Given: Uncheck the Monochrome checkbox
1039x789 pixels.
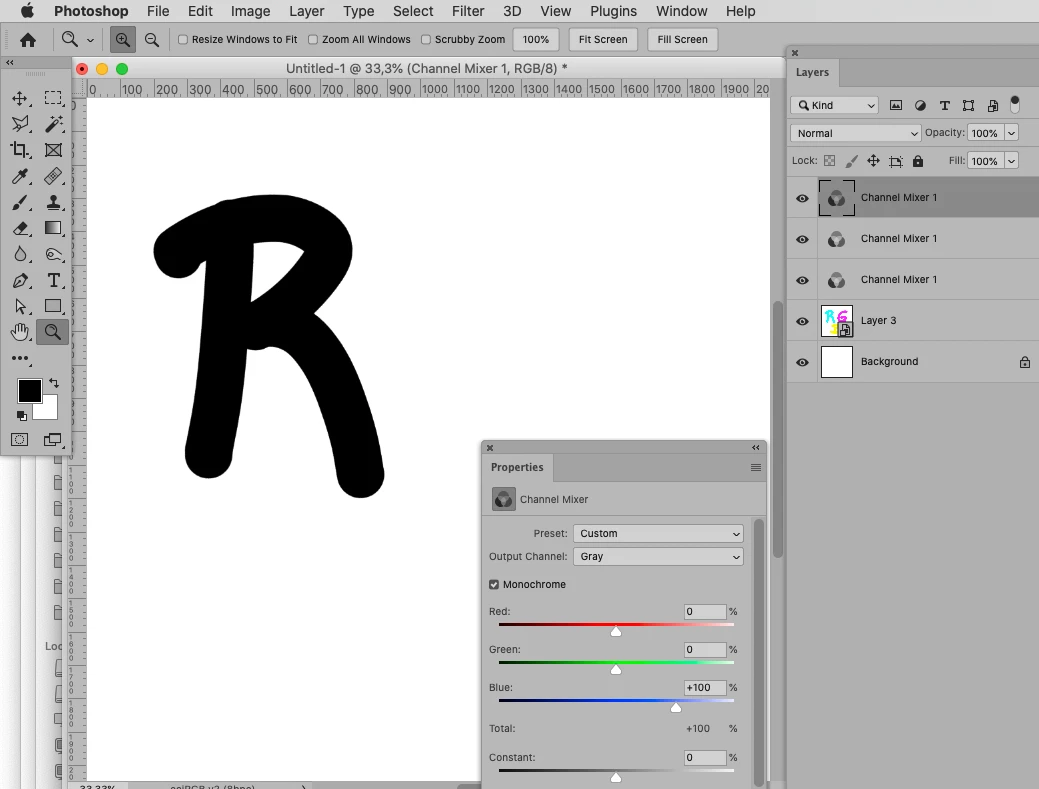Looking at the screenshot, I should pyautogui.click(x=494, y=584).
